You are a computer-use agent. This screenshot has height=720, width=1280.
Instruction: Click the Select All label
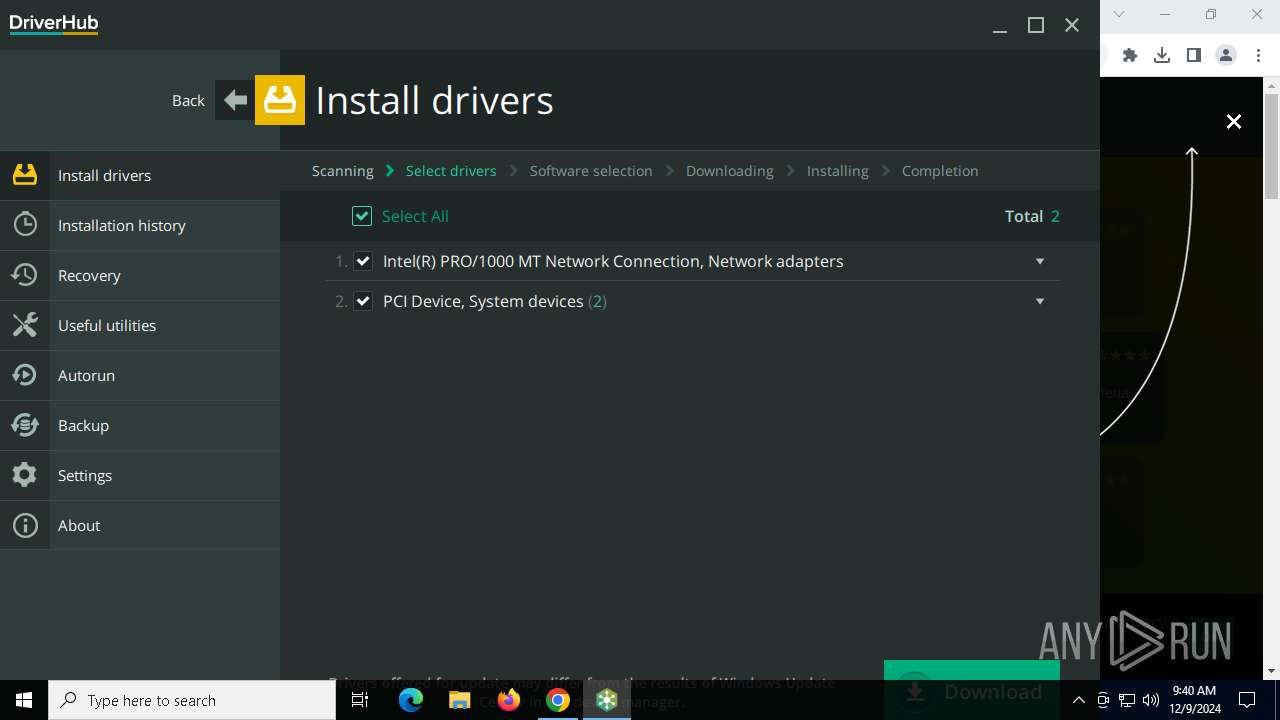click(415, 216)
